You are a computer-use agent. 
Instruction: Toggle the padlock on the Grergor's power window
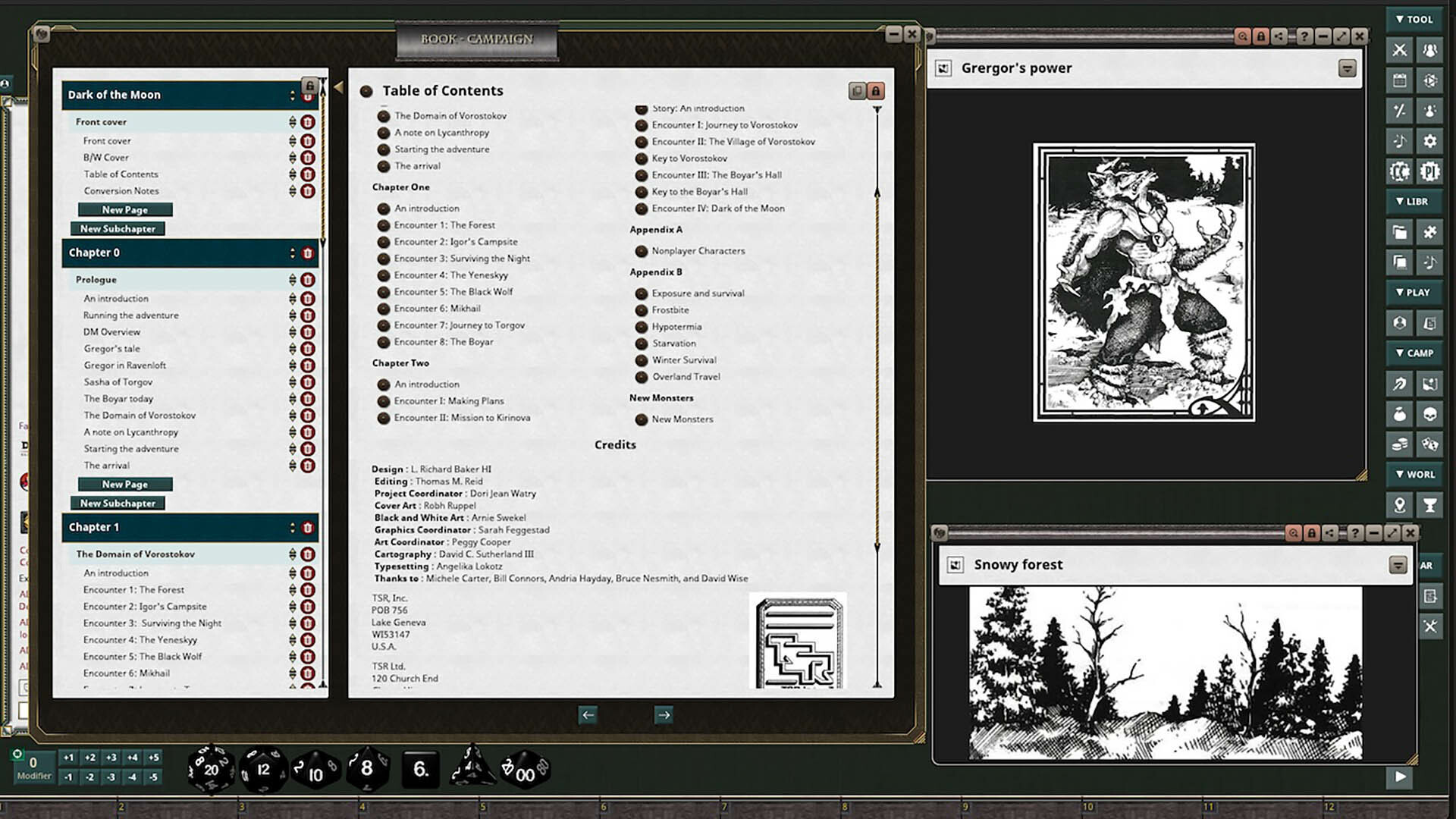click(1260, 36)
